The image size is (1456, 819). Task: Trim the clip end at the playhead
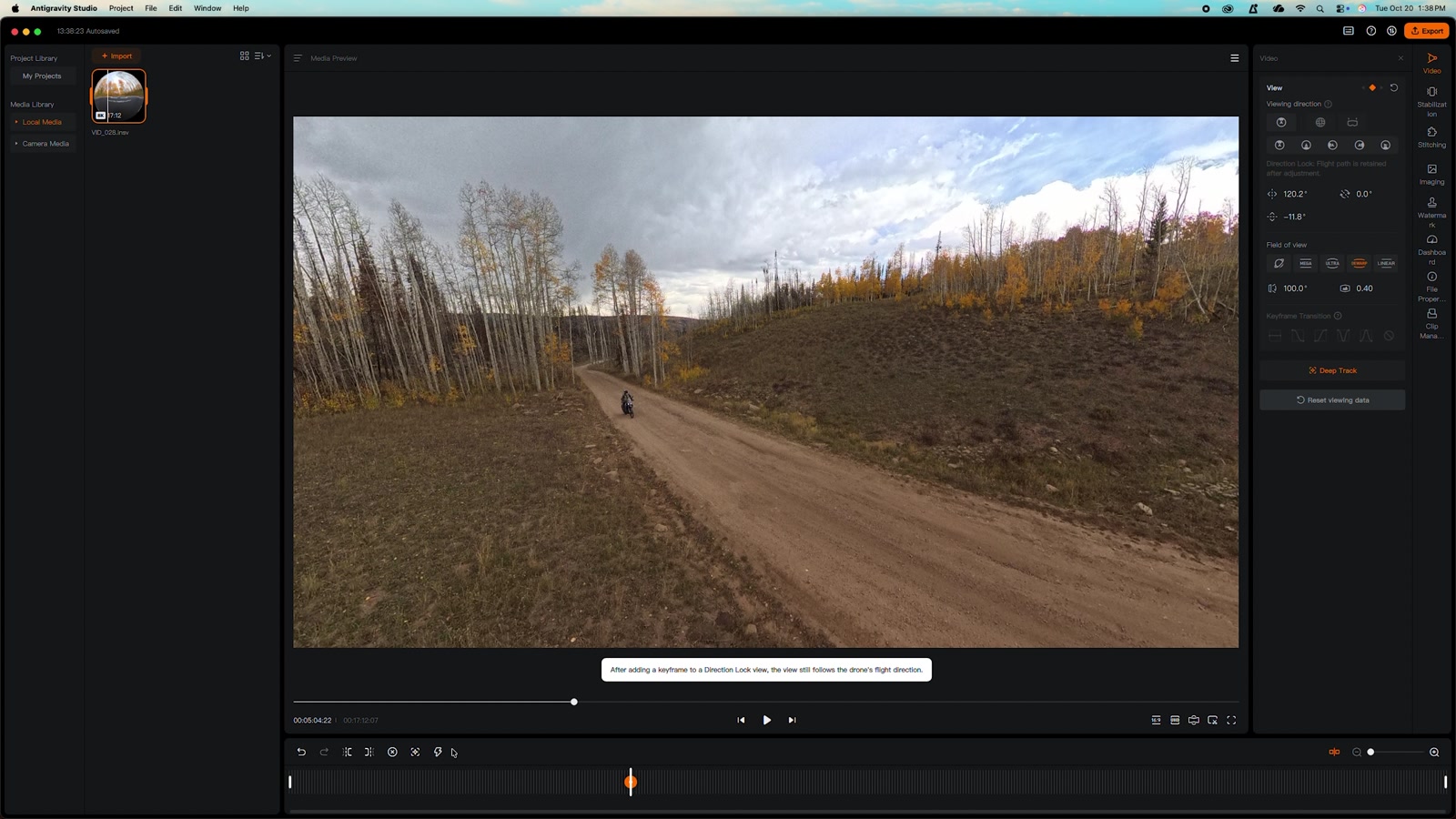tap(369, 753)
